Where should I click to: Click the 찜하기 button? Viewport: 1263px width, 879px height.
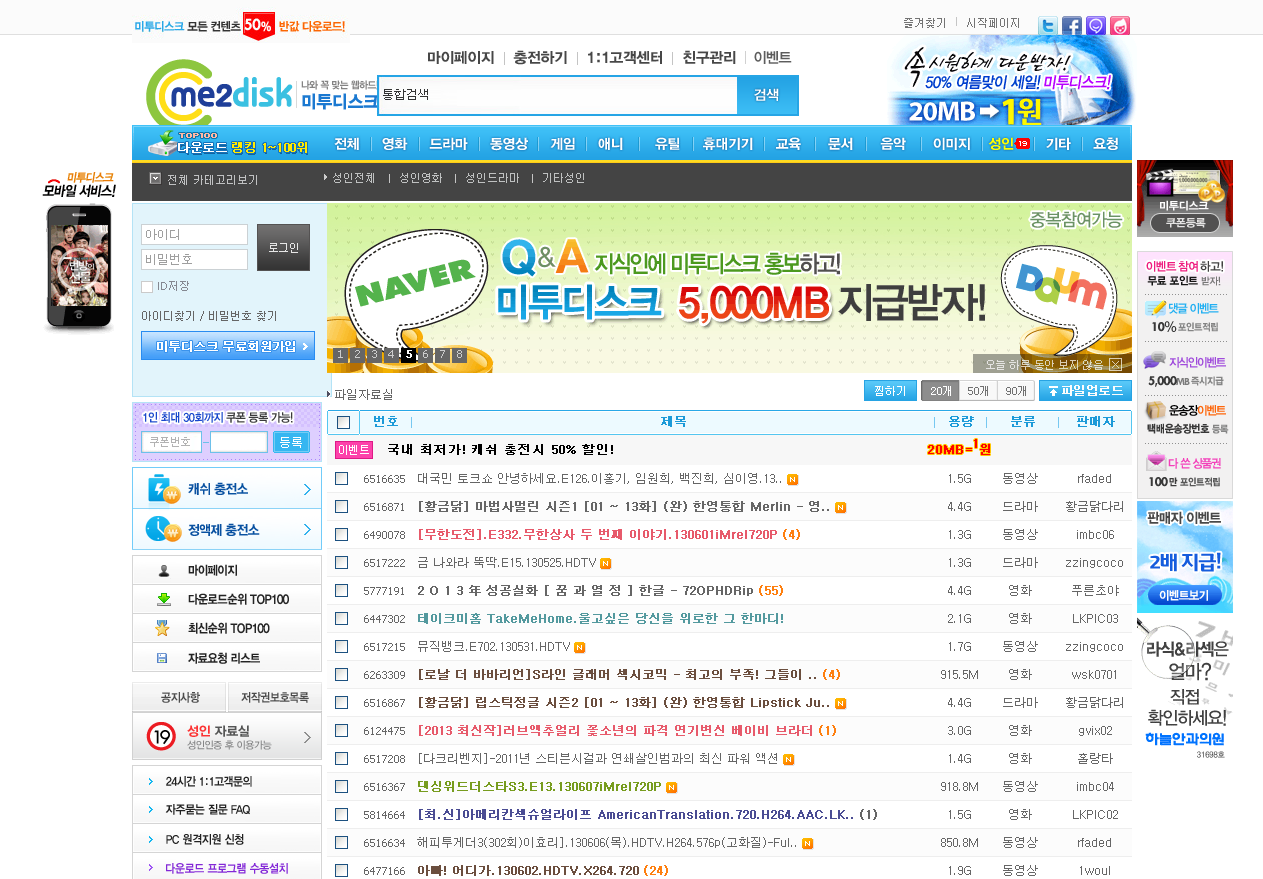[890, 391]
